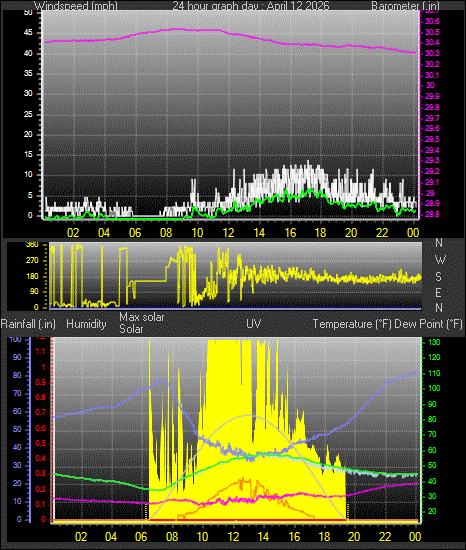The width and height of the screenshot is (466, 550).
Task: Click the "24 hour graph day : April 12 2026" heading
Action: click(x=251, y=6)
